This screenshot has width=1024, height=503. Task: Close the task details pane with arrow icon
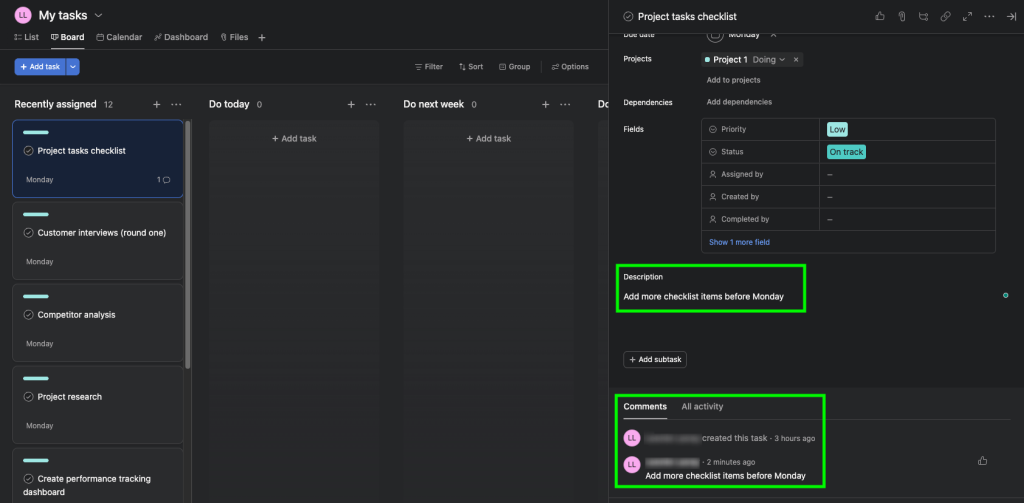pos(1011,16)
